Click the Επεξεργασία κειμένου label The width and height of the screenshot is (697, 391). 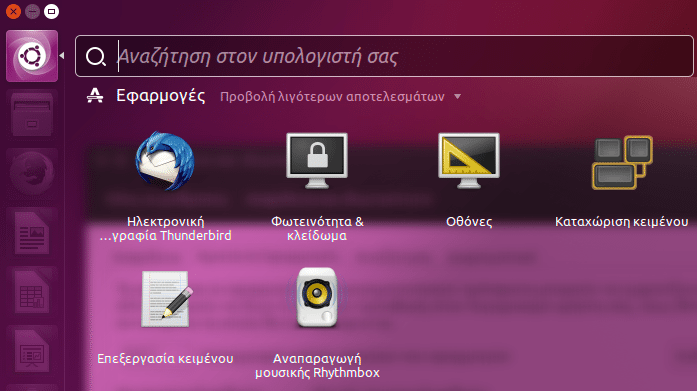pos(165,359)
